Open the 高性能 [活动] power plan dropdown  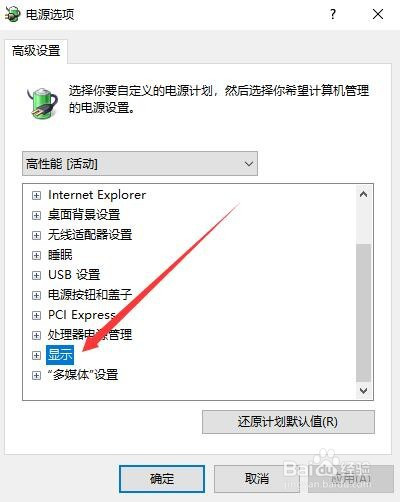coord(140,164)
